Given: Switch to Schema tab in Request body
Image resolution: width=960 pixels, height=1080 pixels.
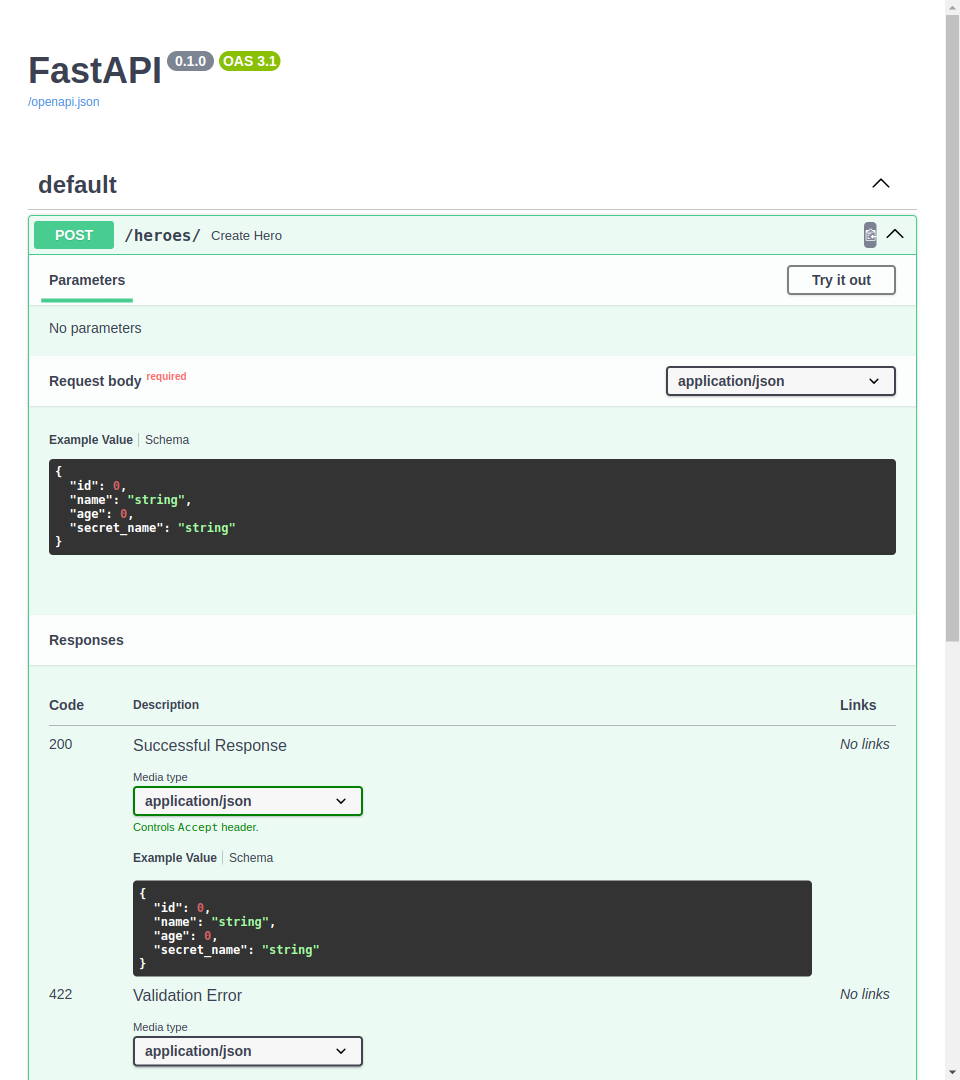Looking at the screenshot, I should 167,440.
